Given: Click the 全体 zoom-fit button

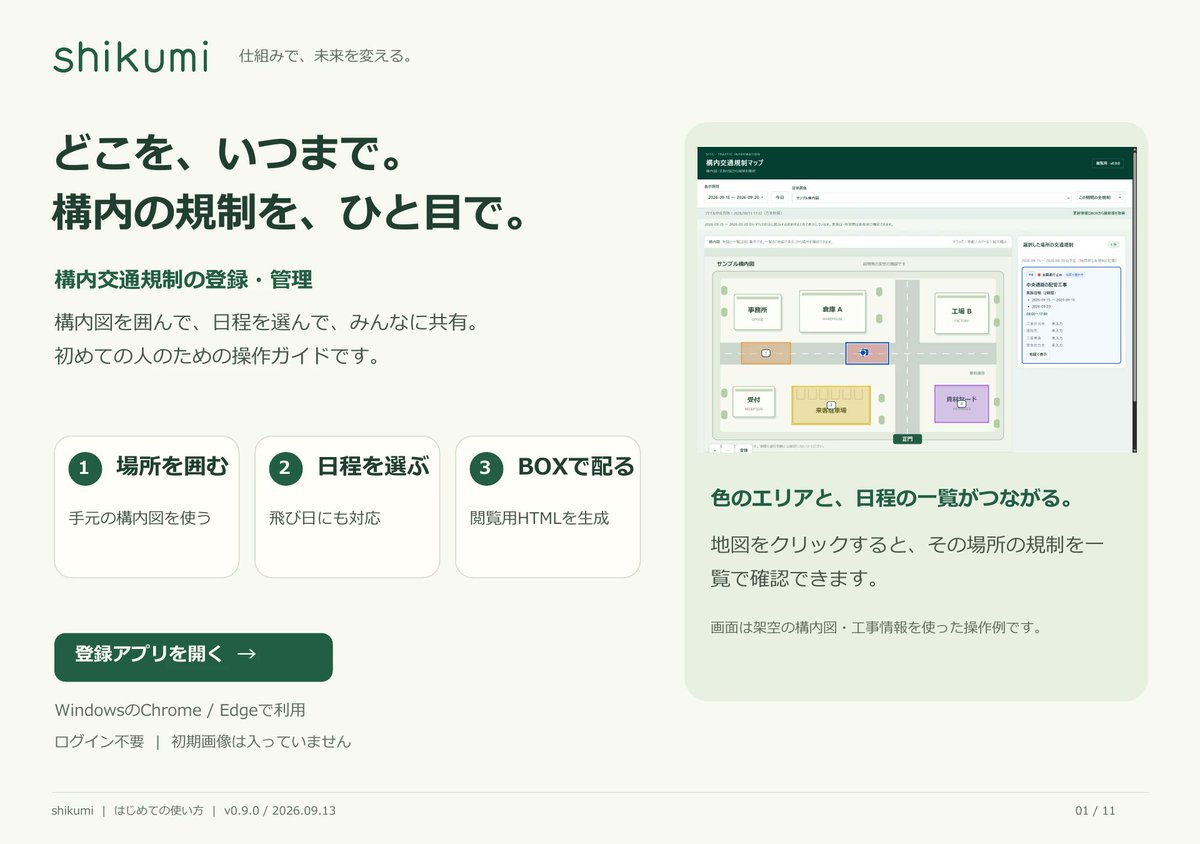Looking at the screenshot, I should [743, 450].
